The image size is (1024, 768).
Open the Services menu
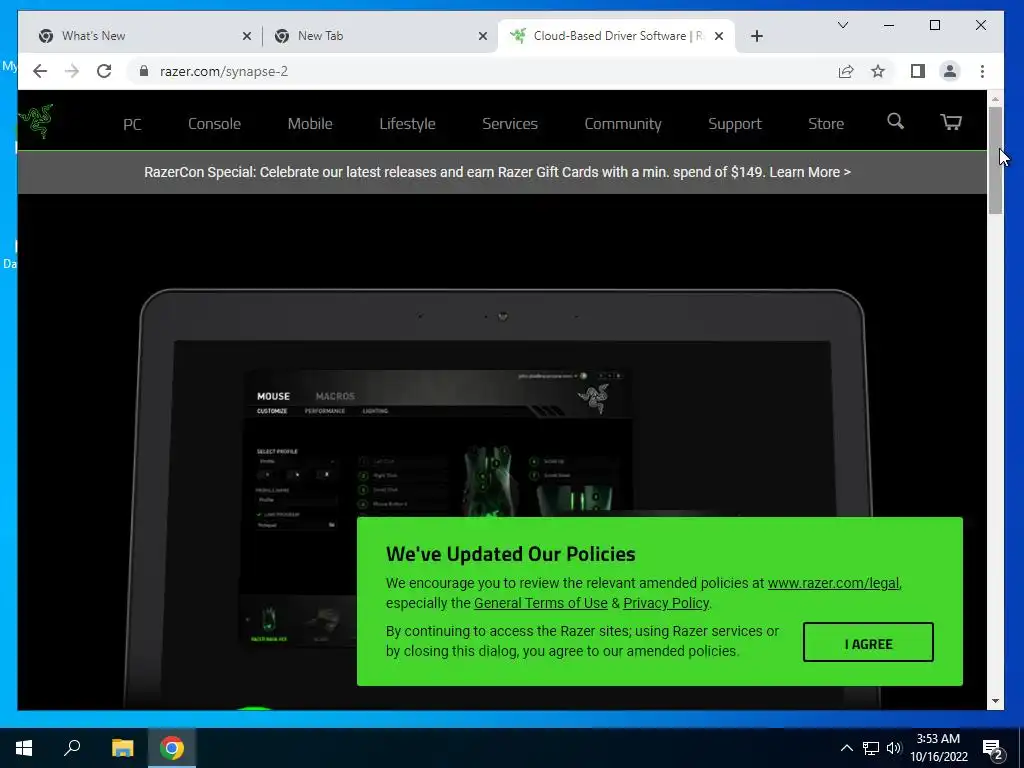510,123
